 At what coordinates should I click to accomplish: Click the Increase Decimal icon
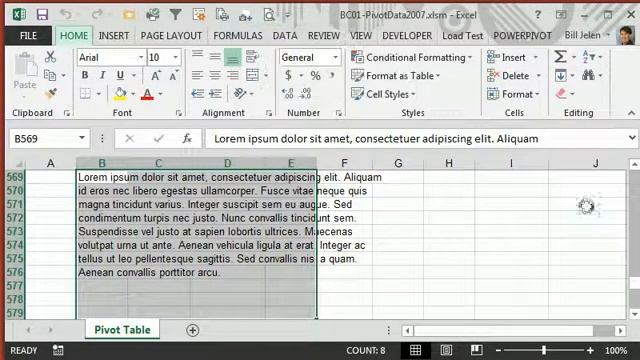(287, 94)
